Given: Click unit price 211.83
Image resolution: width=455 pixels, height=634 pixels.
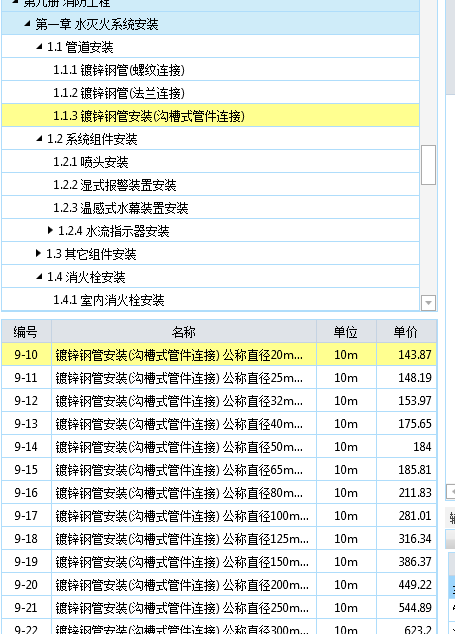Looking at the screenshot, I should (406, 493).
